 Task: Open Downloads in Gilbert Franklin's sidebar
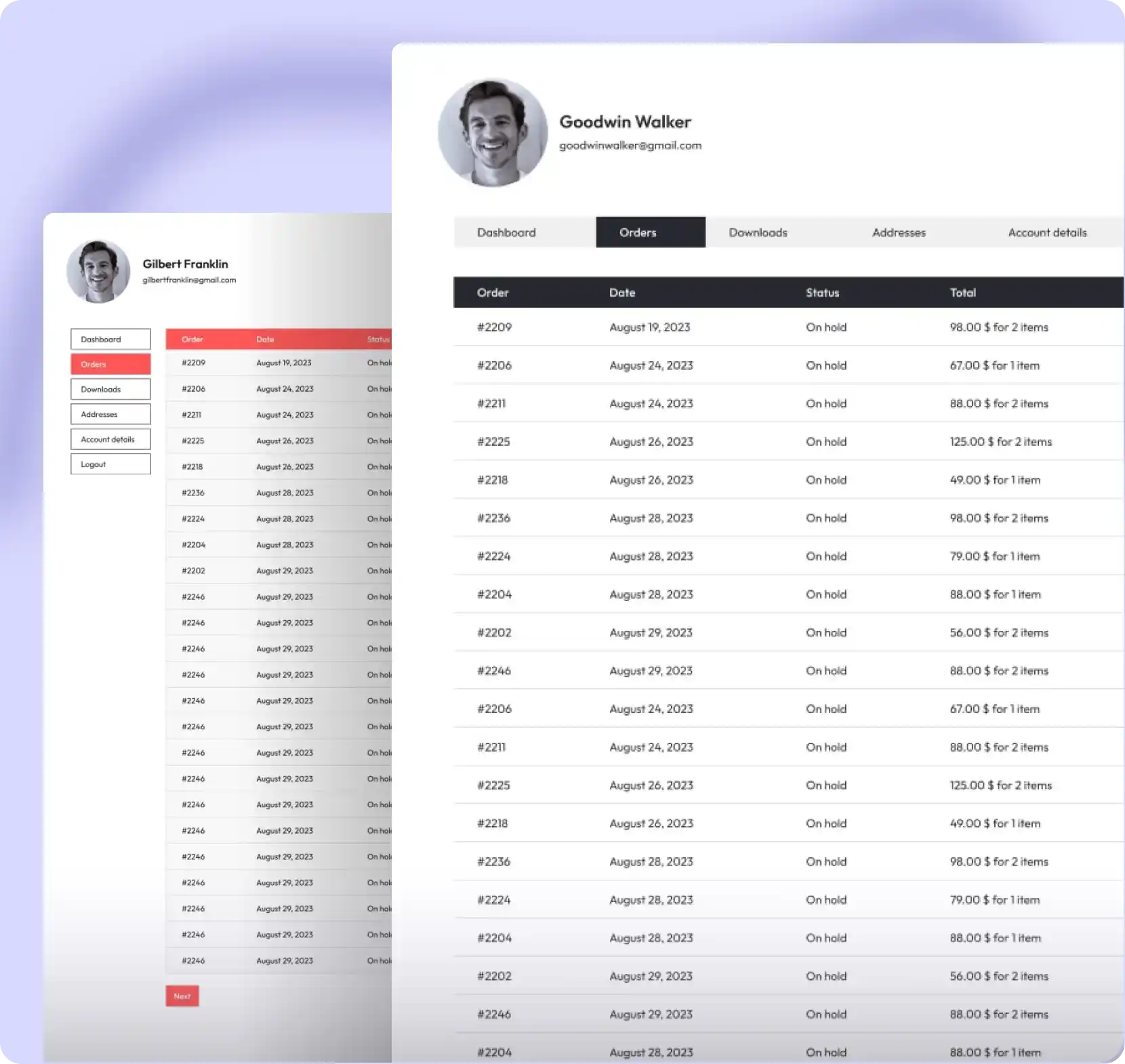110,389
